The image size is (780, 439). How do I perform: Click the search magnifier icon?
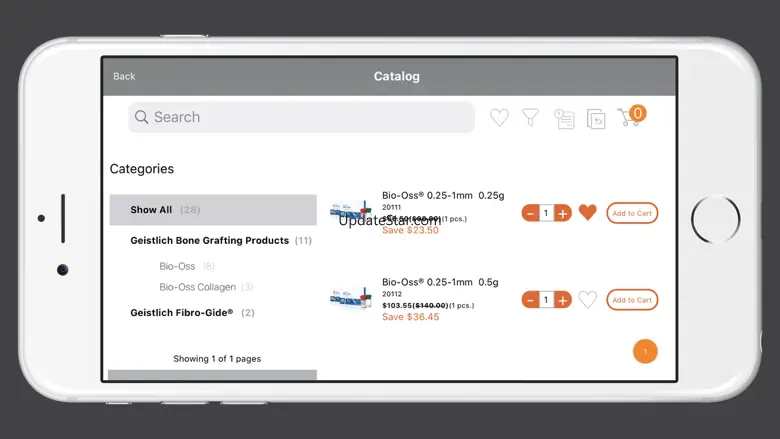(x=141, y=117)
